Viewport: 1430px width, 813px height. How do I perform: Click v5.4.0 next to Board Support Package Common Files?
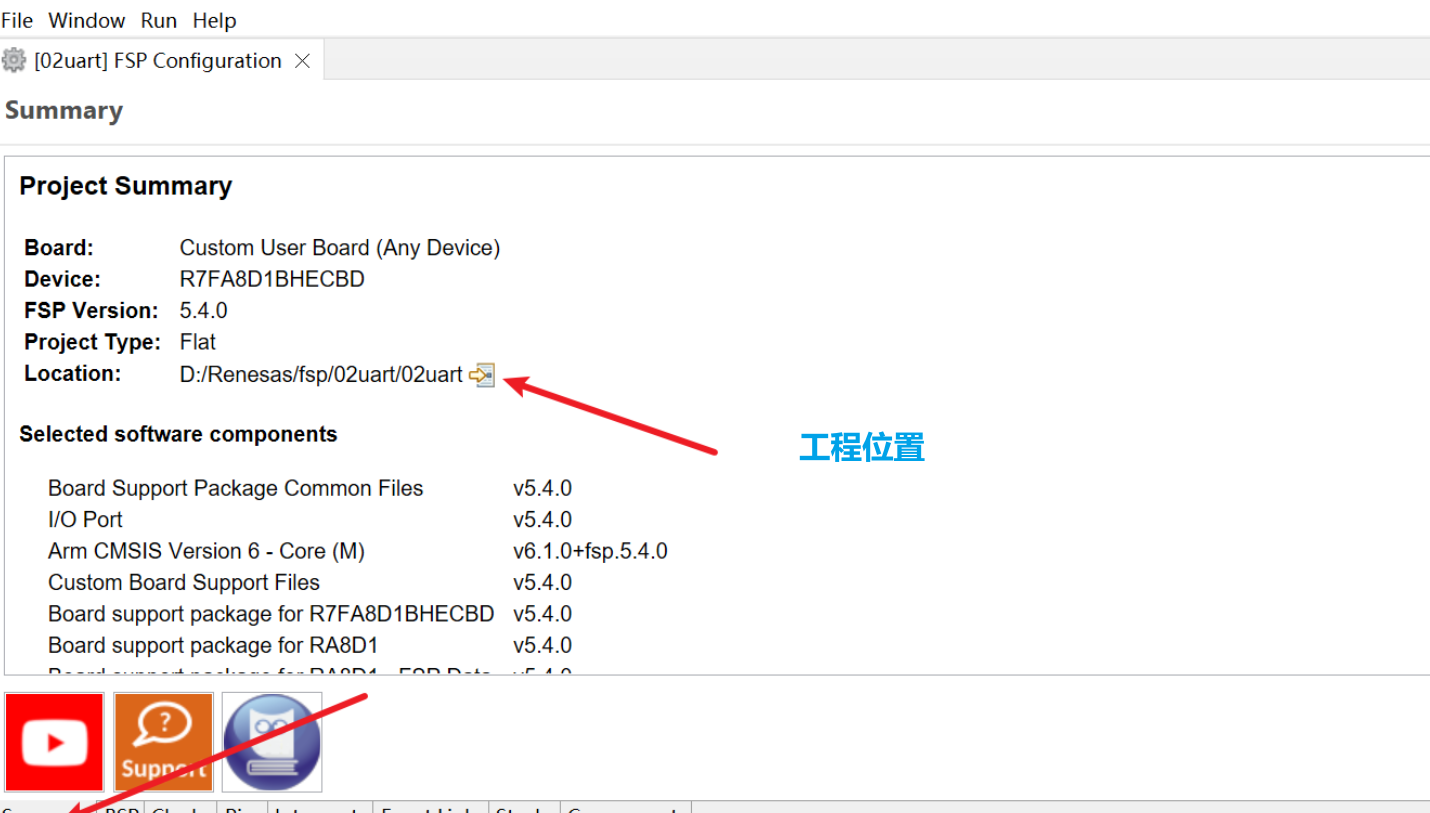pos(542,488)
